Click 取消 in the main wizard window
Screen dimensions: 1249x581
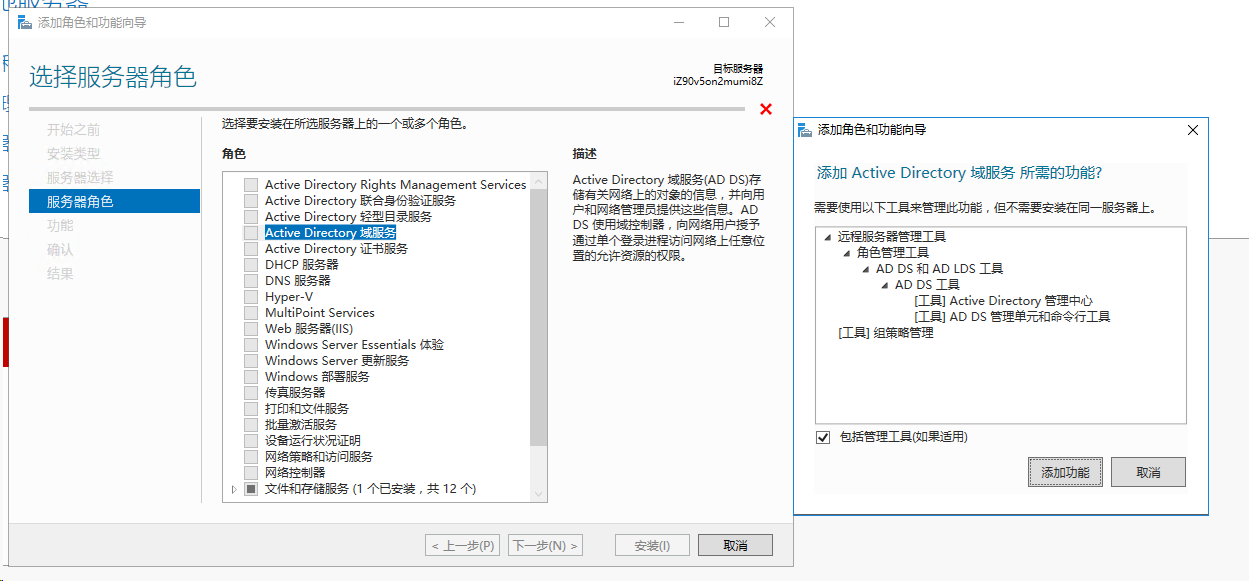735,546
